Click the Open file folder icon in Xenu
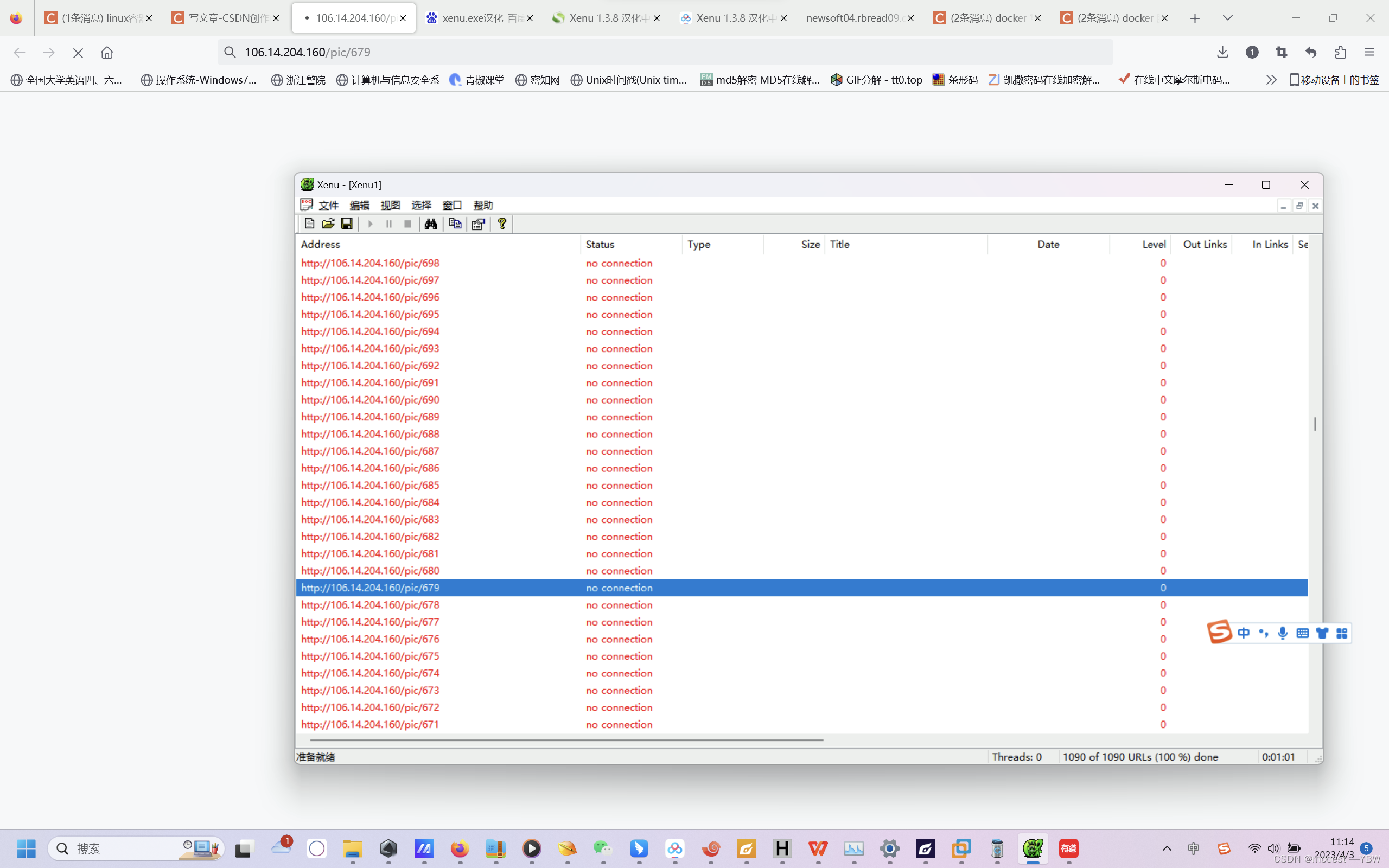Screen dimensions: 1389x868 click(328, 224)
